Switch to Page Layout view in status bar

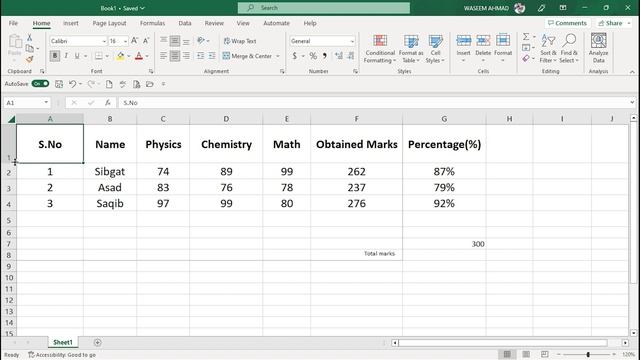click(x=526, y=354)
